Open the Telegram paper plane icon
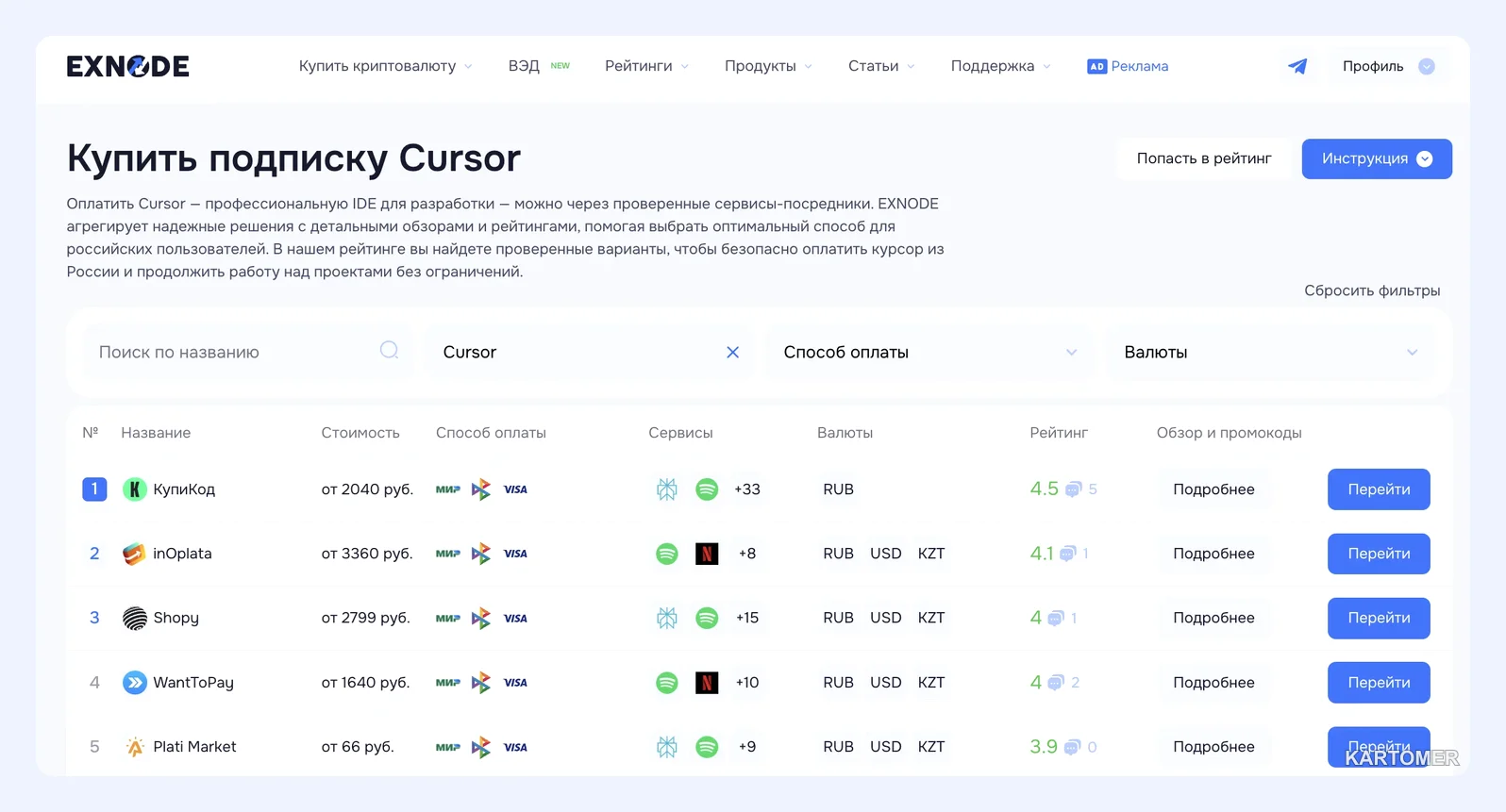Viewport: 1506px width, 812px height. pos(1297,66)
